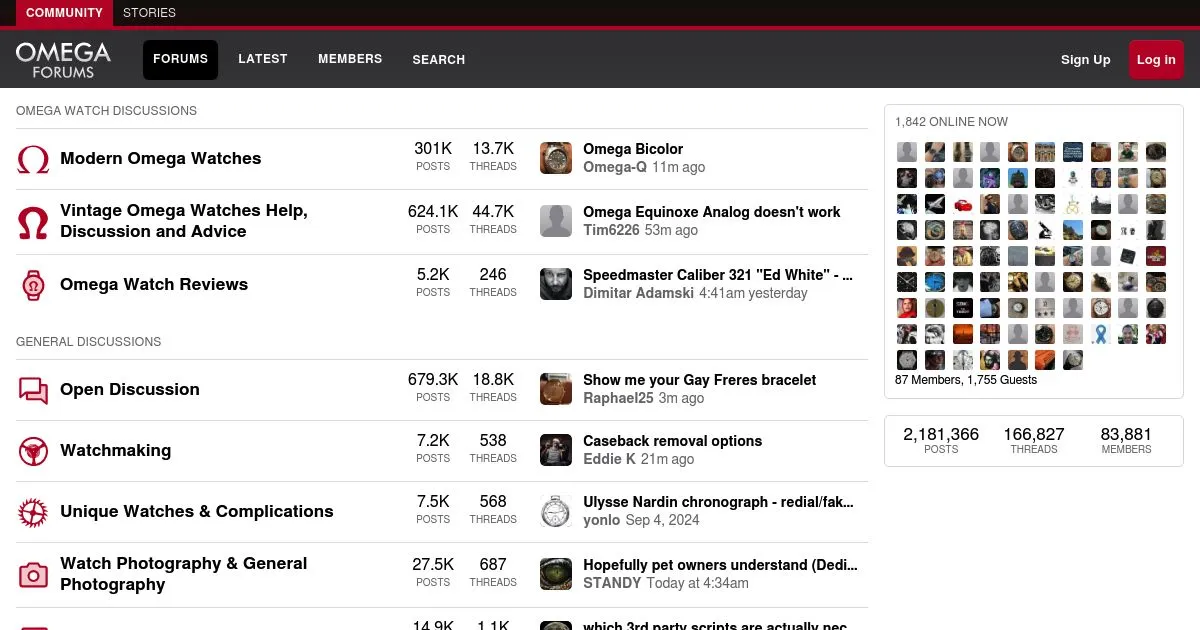This screenshot has height=630, width=1200.
Task: Open the Forums navigation item
Action: click(180, 59)
